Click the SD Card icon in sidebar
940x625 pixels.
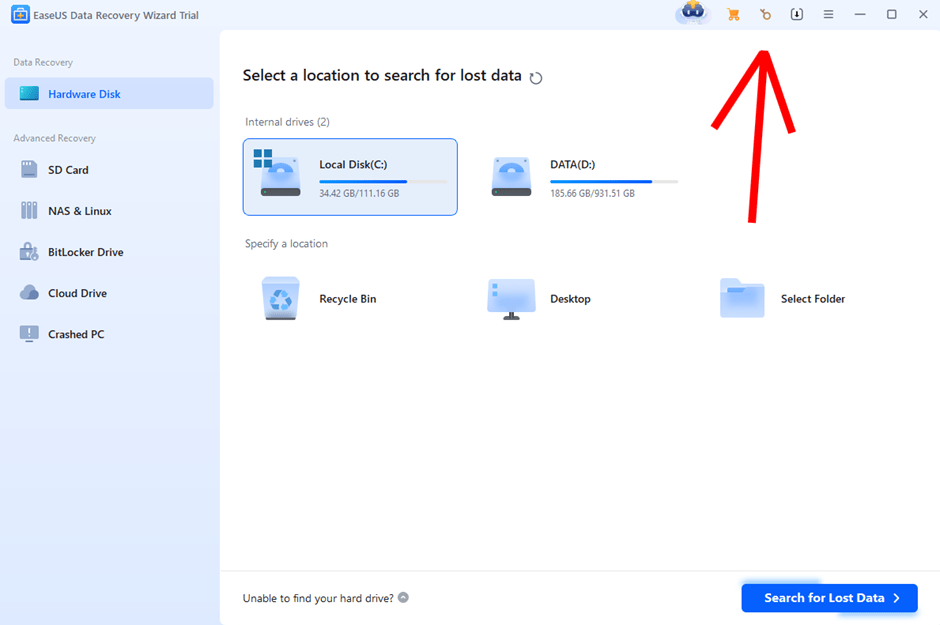[x=29, y=170]
